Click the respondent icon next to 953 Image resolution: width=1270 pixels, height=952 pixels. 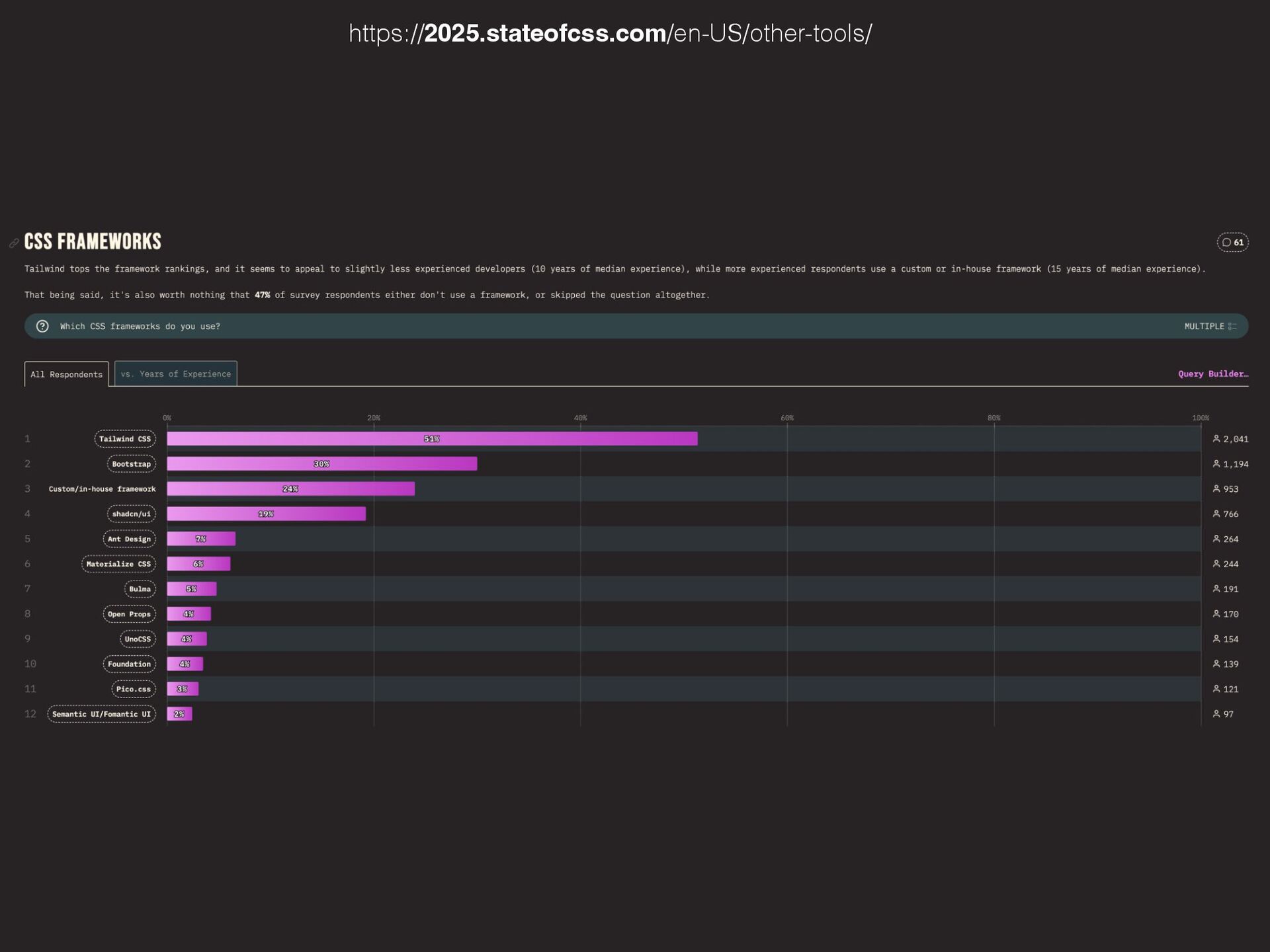click(1216, 489)
